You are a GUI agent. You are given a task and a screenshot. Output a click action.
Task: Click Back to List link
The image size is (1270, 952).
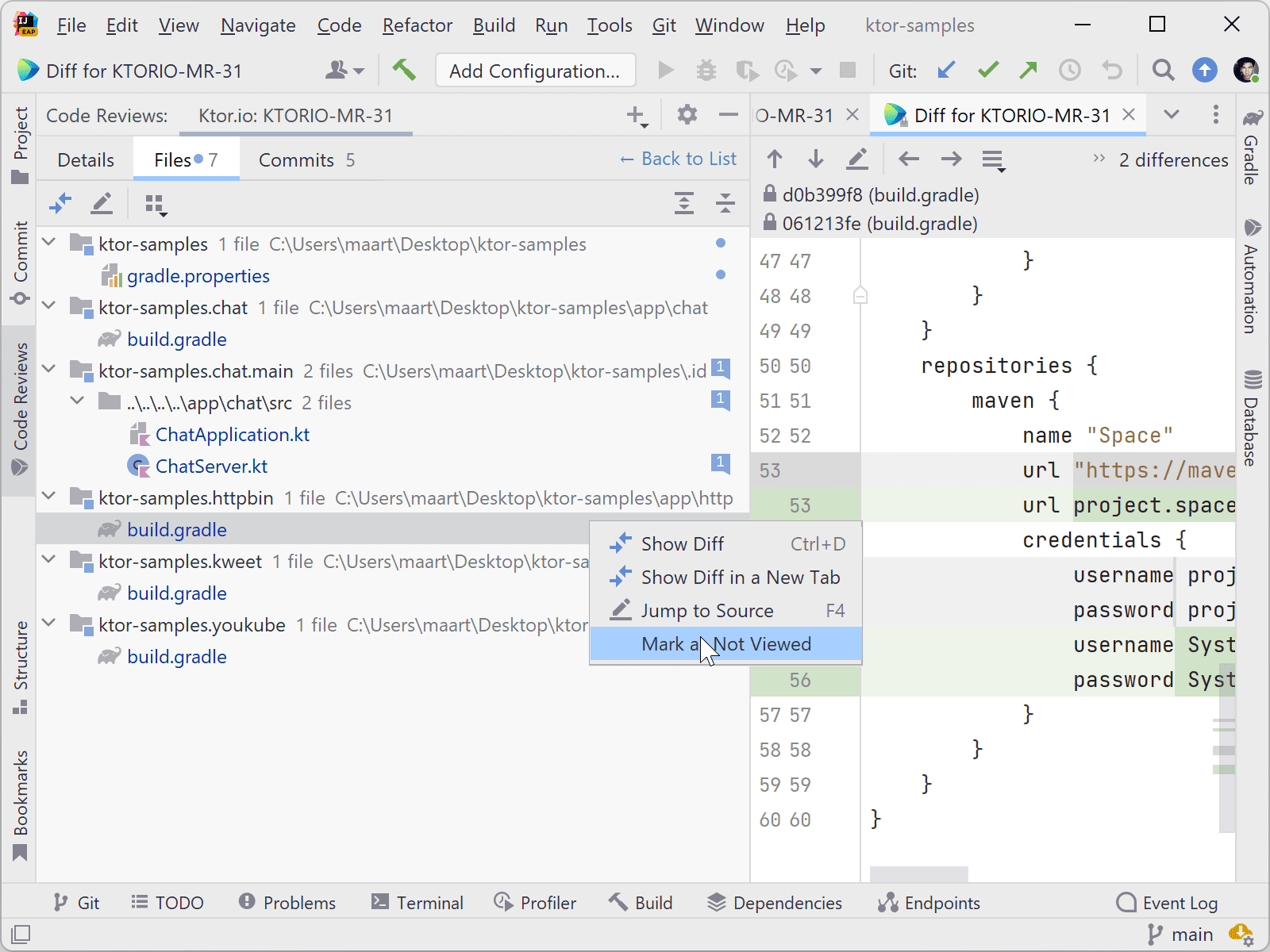click(x=678, y=159)
